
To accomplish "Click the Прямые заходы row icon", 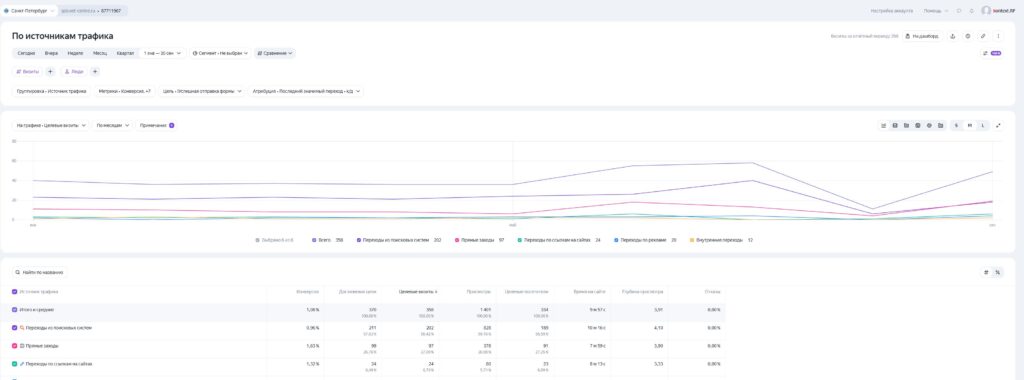I will point(22,345).
